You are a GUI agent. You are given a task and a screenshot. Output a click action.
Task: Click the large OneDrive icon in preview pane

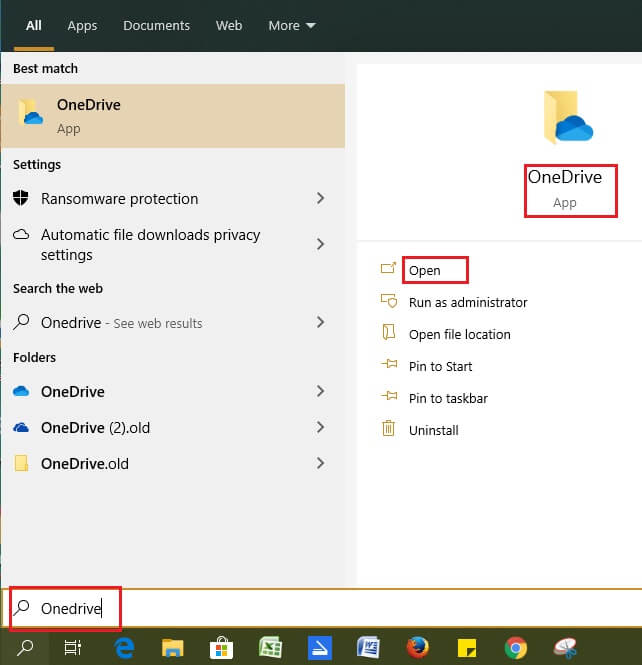click(x=568, y=117)
